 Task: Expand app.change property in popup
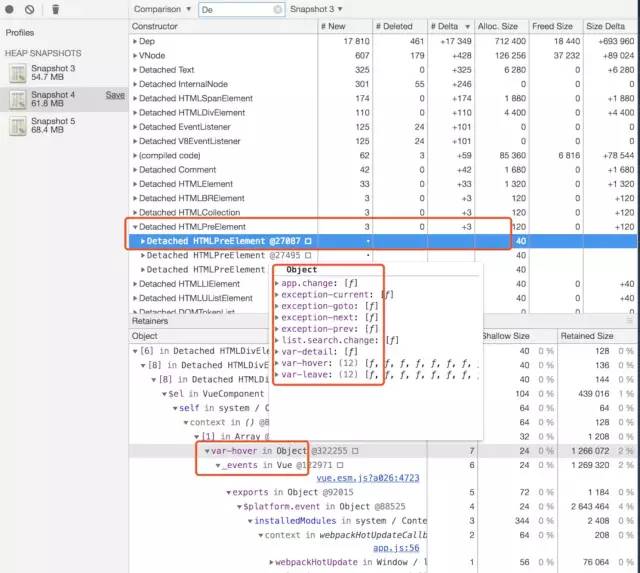coord(277,283)
